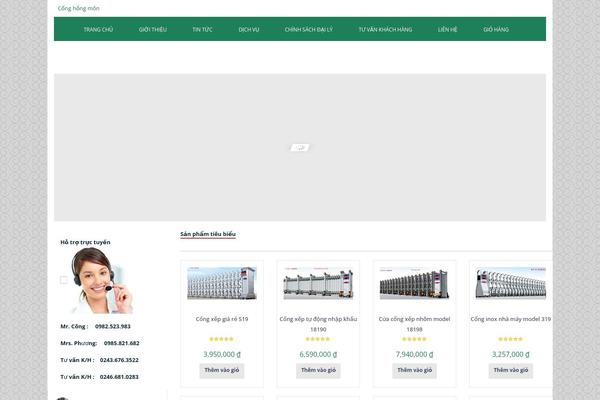
Task: Add 3,257,000 ₫ product to cart
Action: pos(511,370)
